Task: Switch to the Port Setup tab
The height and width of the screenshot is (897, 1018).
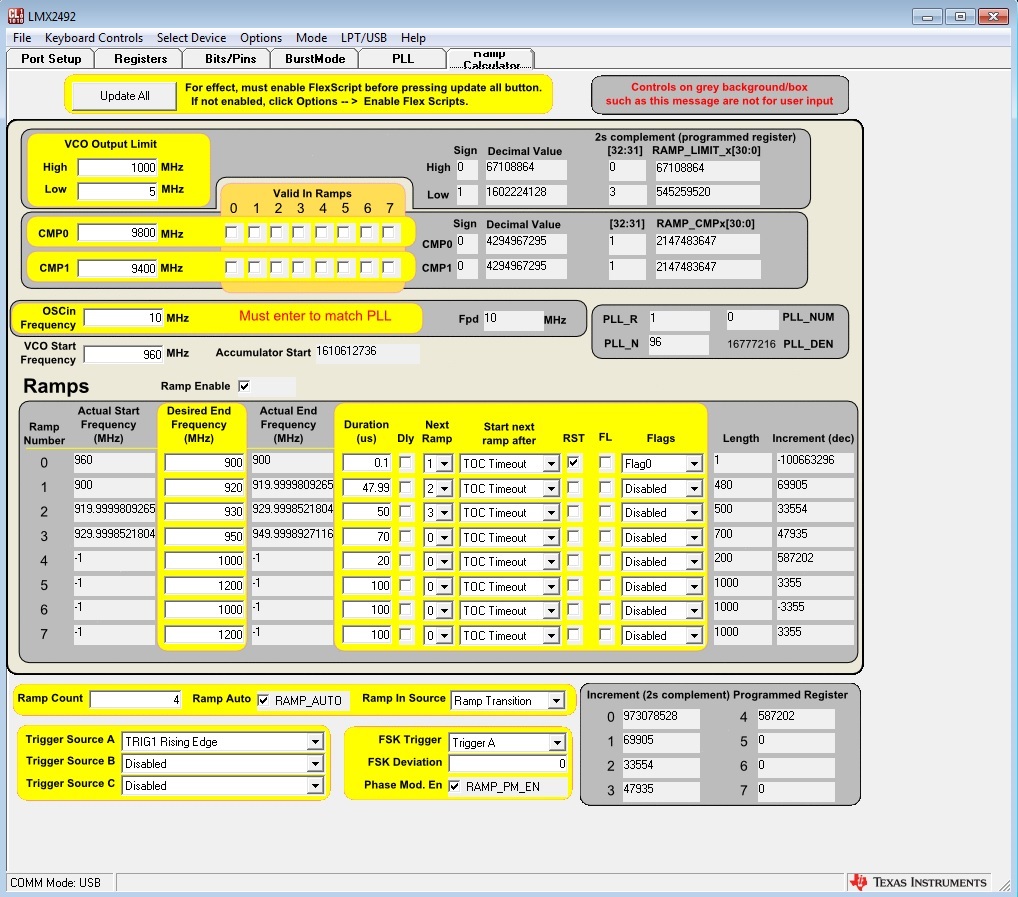Action: [51, 58]
